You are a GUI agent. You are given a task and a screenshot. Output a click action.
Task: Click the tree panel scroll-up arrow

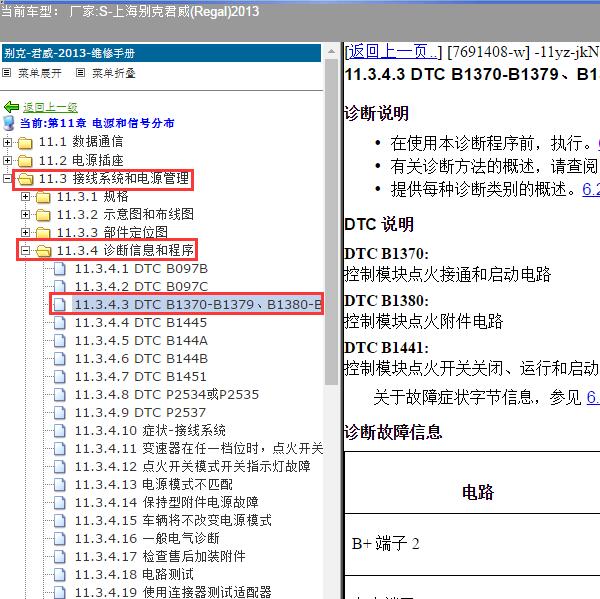[x=331, y=51]
